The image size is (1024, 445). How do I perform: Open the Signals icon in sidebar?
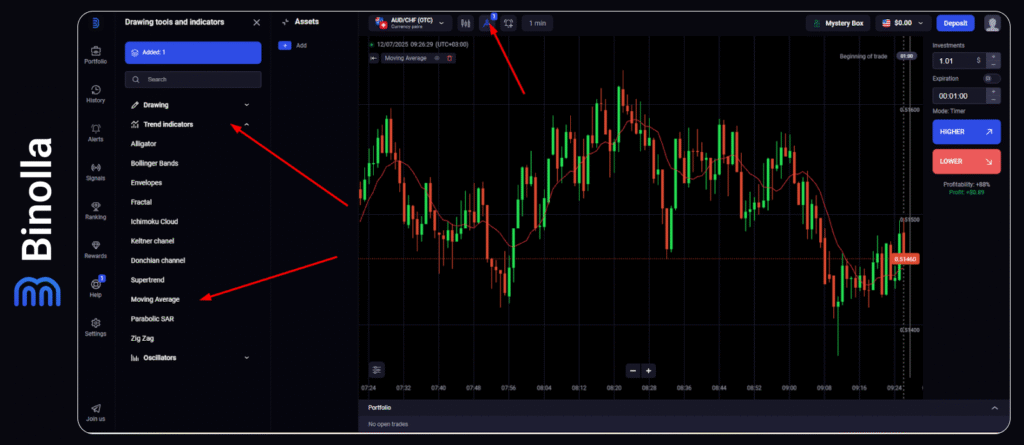(x=96, y=170)
